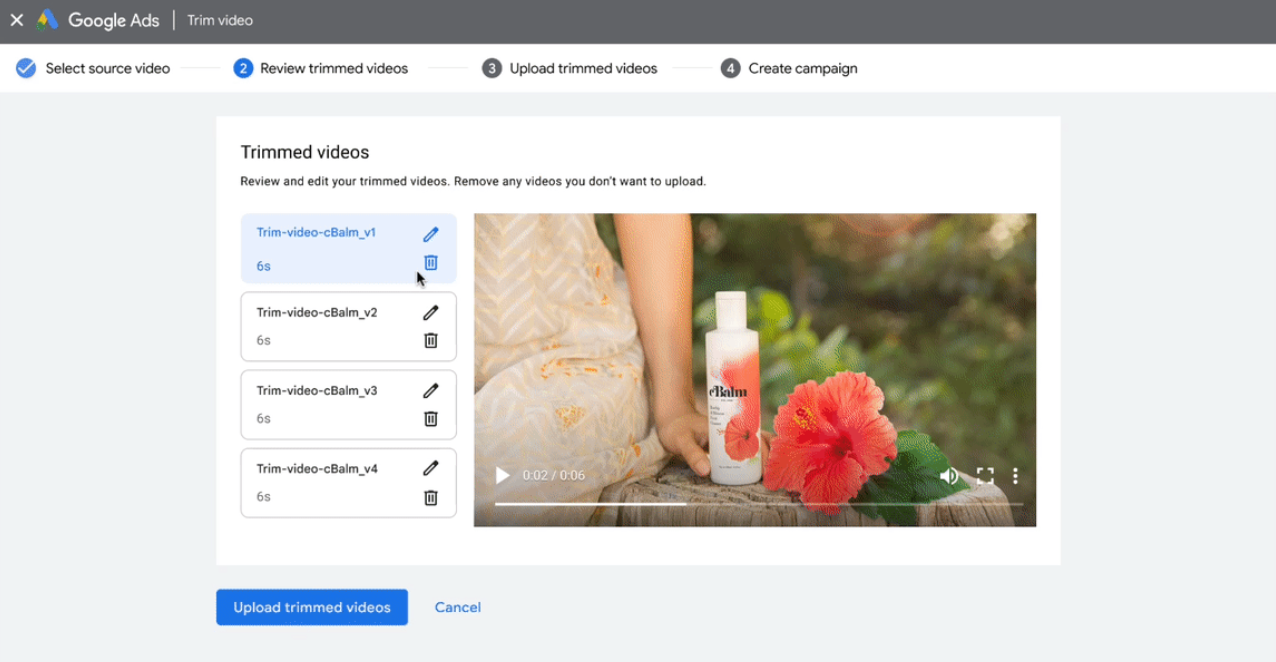Go to Select source video step
The height and width of the screenshot is (662, 1276).
pos(93,68)
